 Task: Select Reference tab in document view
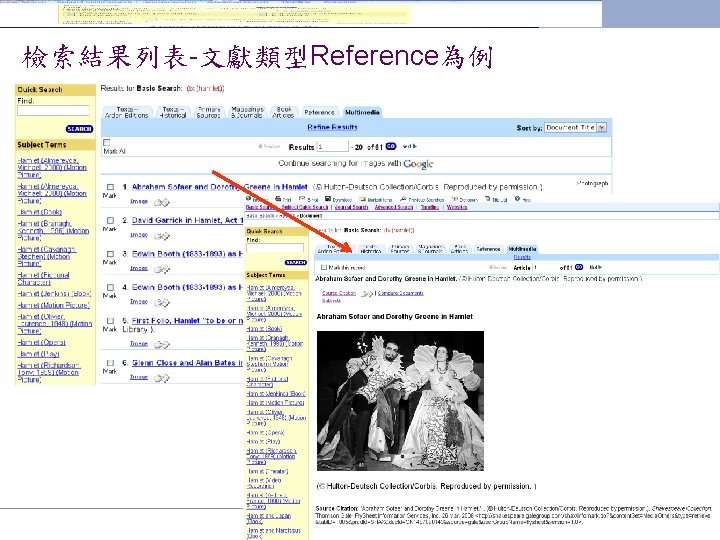point(488,249)
